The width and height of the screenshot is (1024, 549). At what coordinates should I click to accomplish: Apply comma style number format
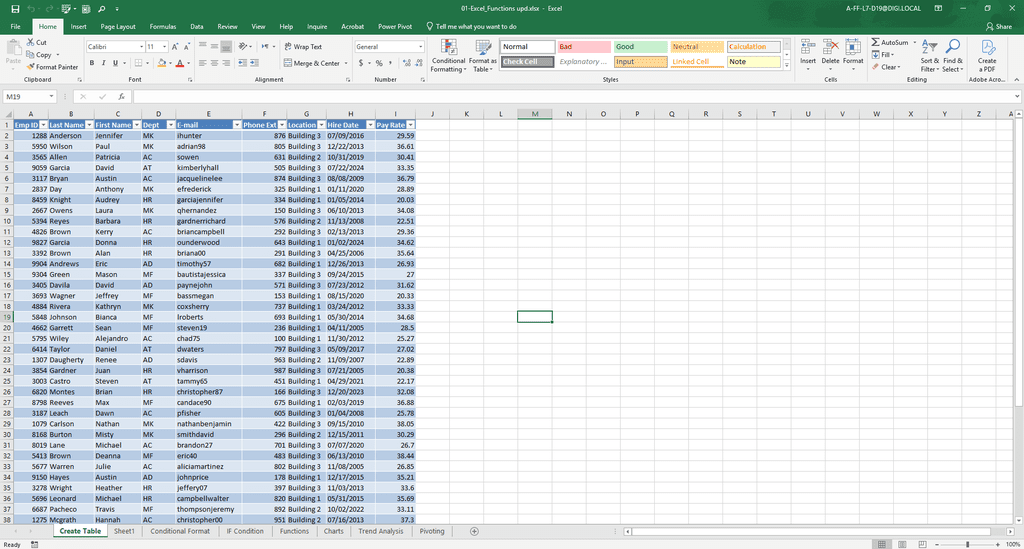coord(391,63)
